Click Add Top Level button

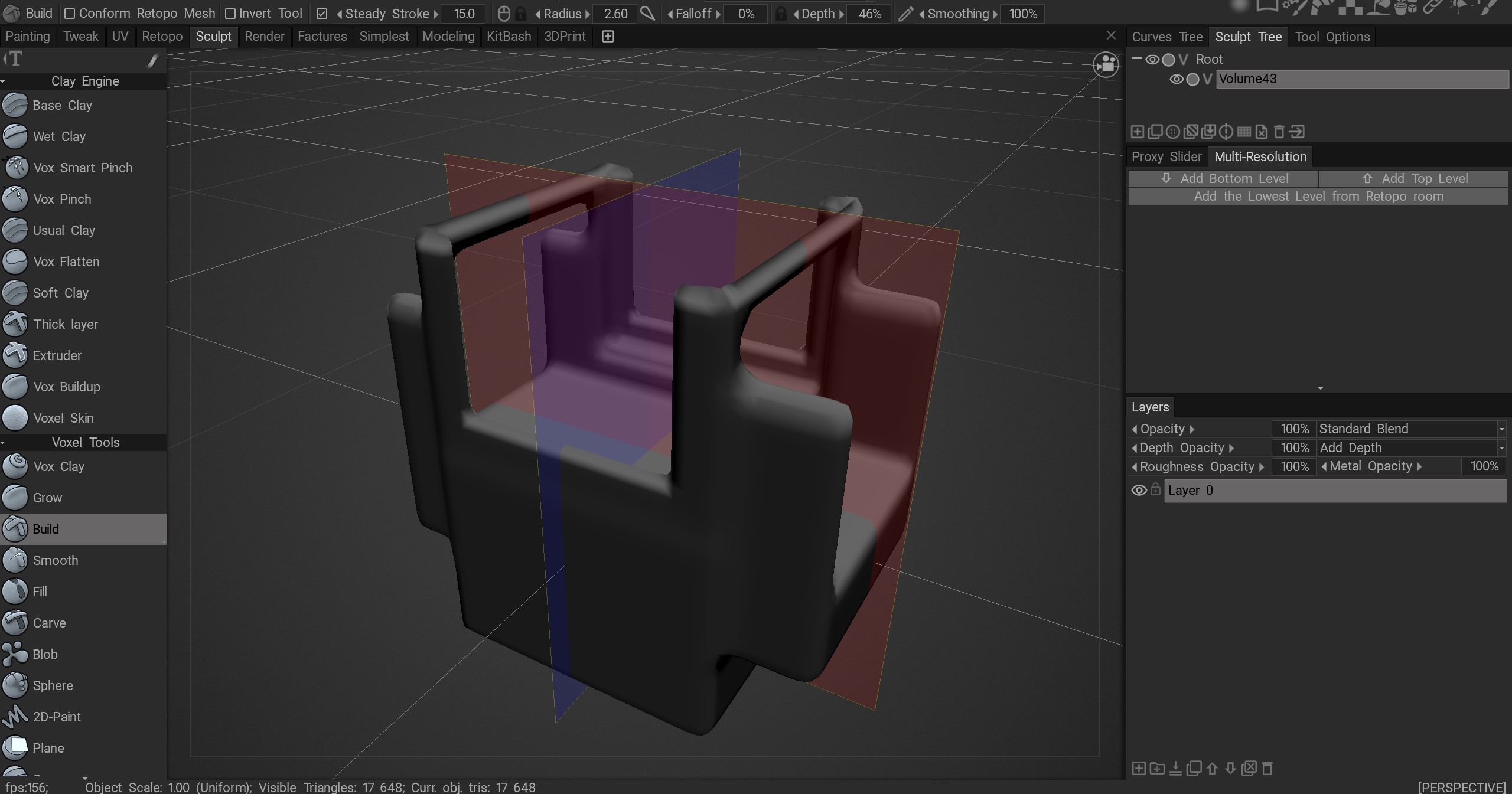(x=1413, y=179)
